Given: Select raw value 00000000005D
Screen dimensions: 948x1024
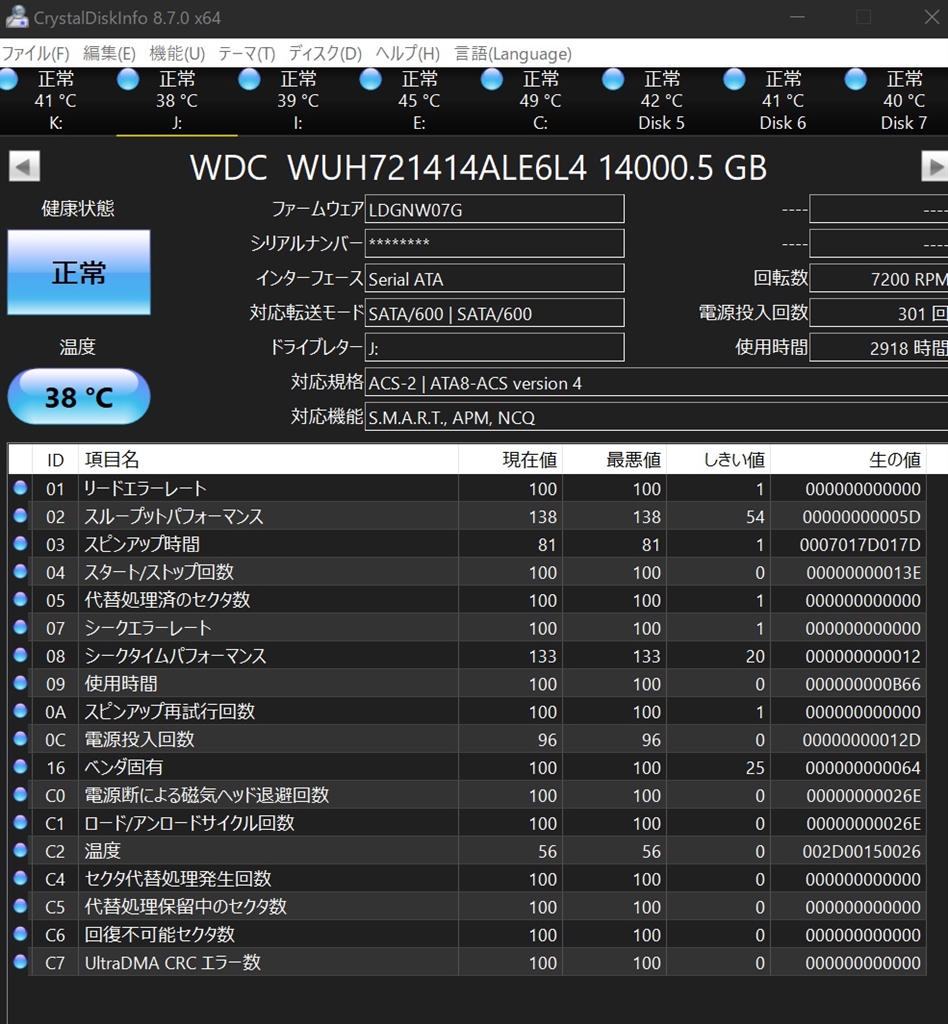Looking at the screenshot, I should pyautogui.click(x=861, y=517).
